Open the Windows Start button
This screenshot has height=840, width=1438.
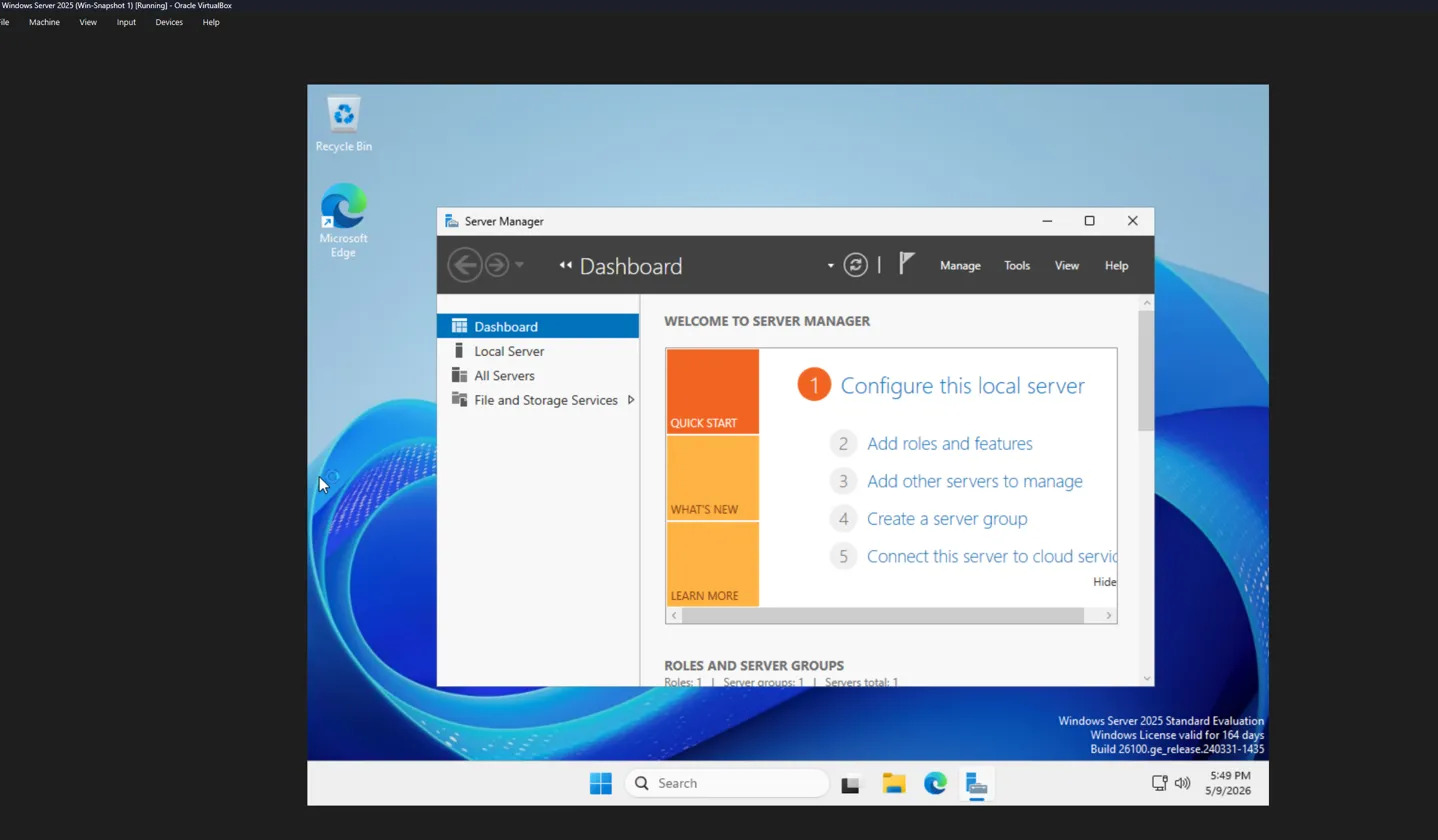[x=600, y=783]
